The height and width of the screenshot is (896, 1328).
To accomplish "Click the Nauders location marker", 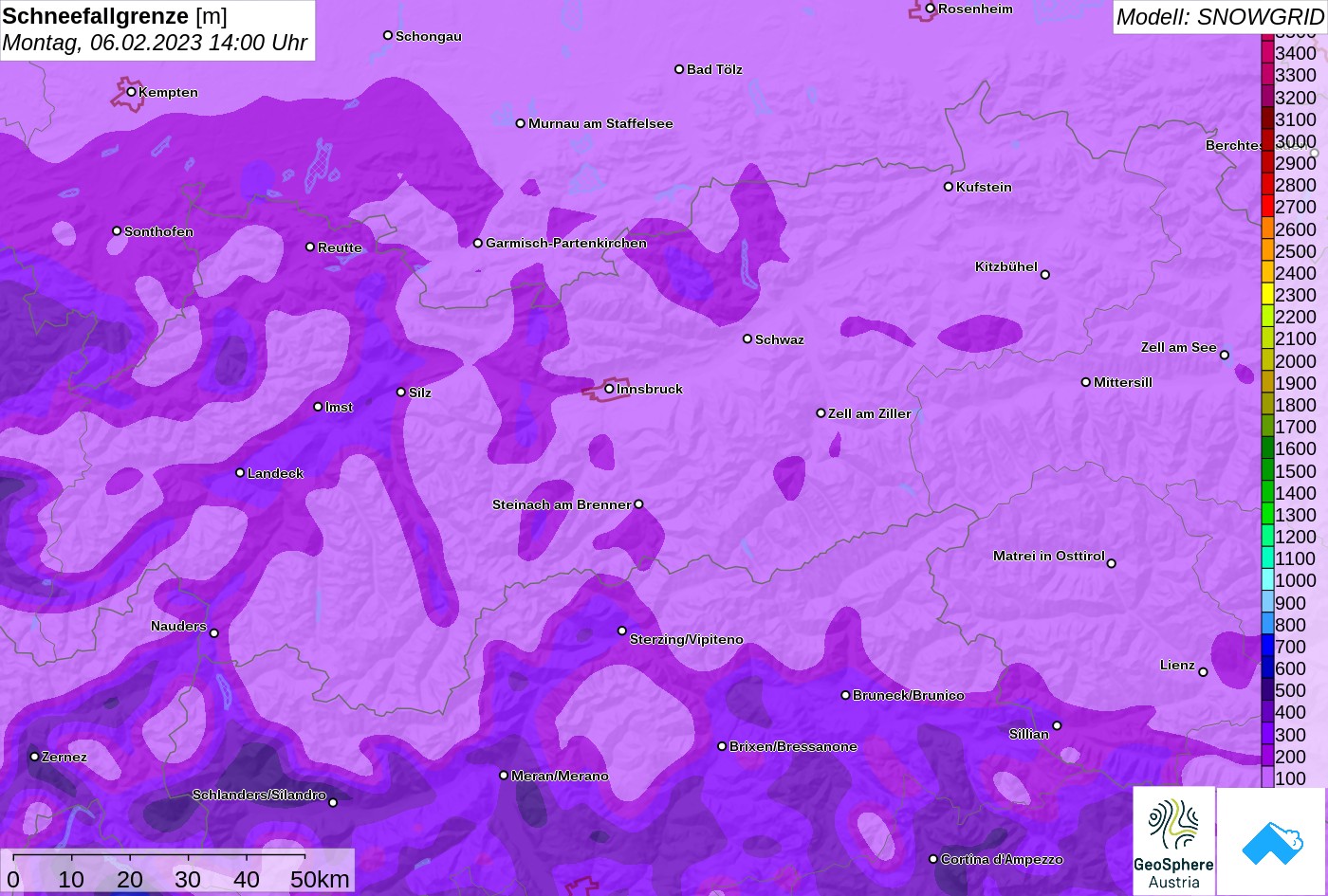I will [214, 633].
